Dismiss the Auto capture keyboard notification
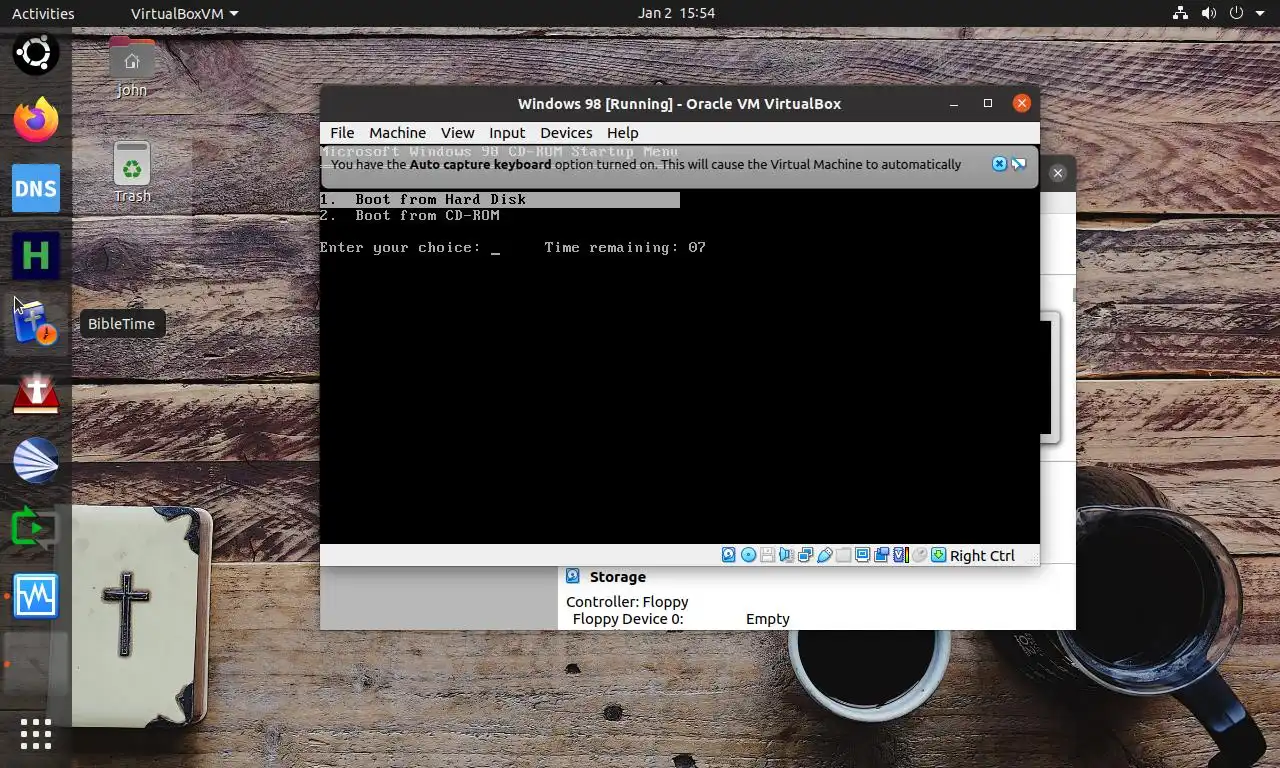Screen dimensions: 1280x768 click(999, 164)
